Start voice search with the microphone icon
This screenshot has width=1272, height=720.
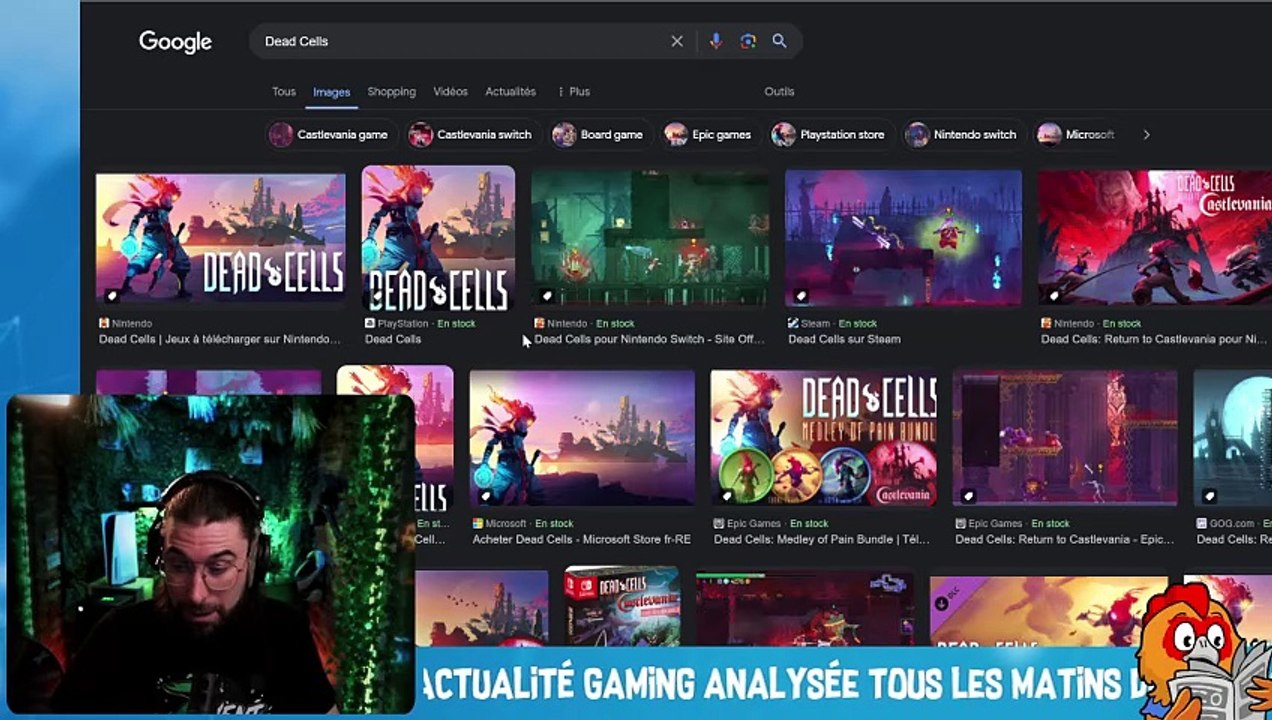point(715,41)
